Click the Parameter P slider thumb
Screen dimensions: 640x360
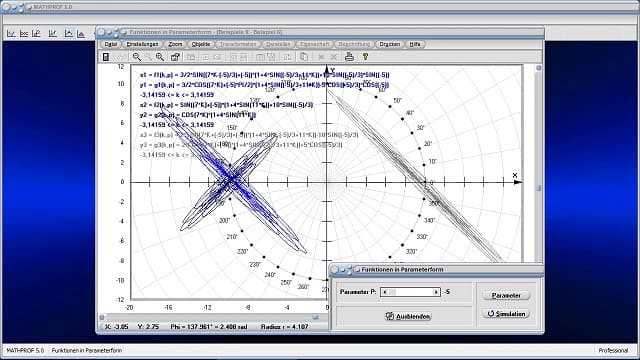click(392, 292)
